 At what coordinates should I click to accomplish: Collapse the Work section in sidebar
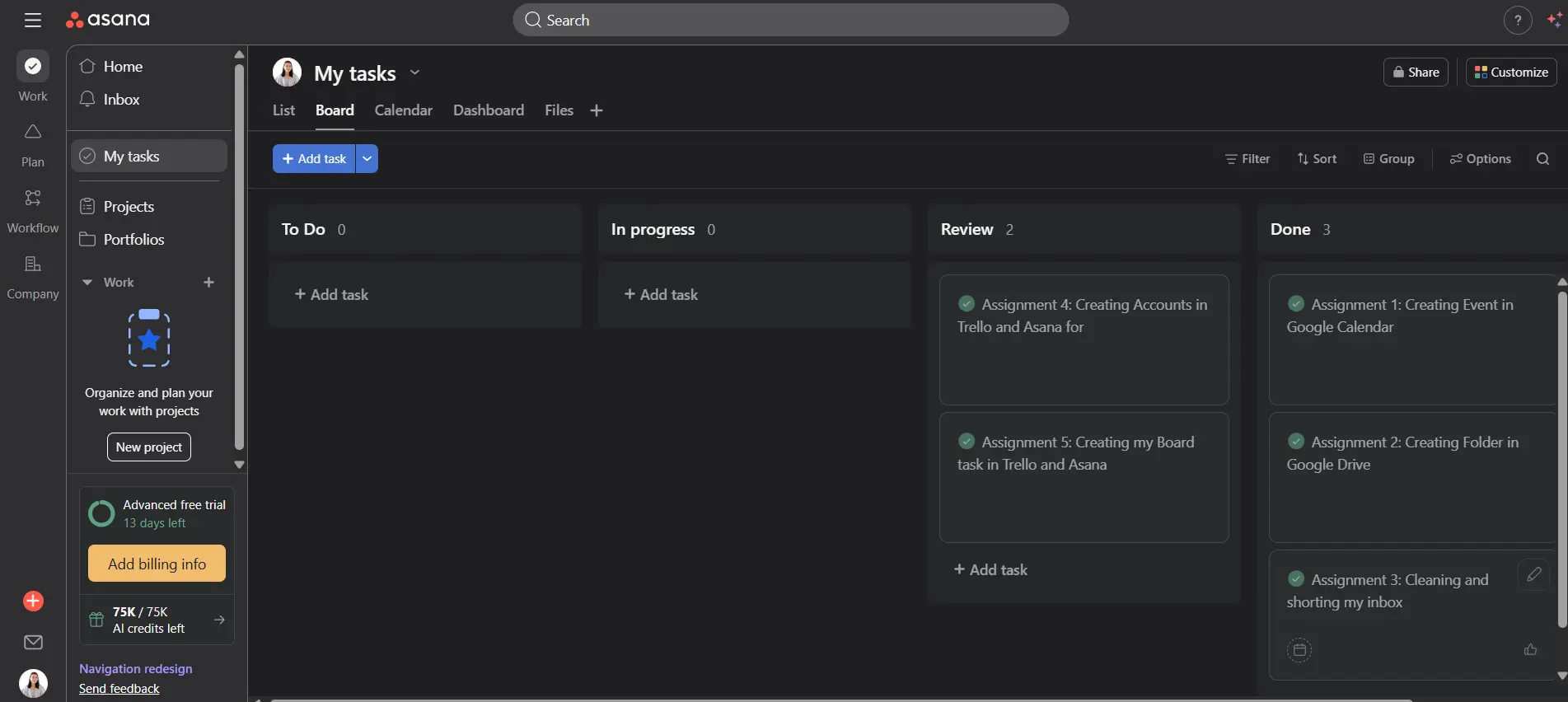tap(87, 283)
